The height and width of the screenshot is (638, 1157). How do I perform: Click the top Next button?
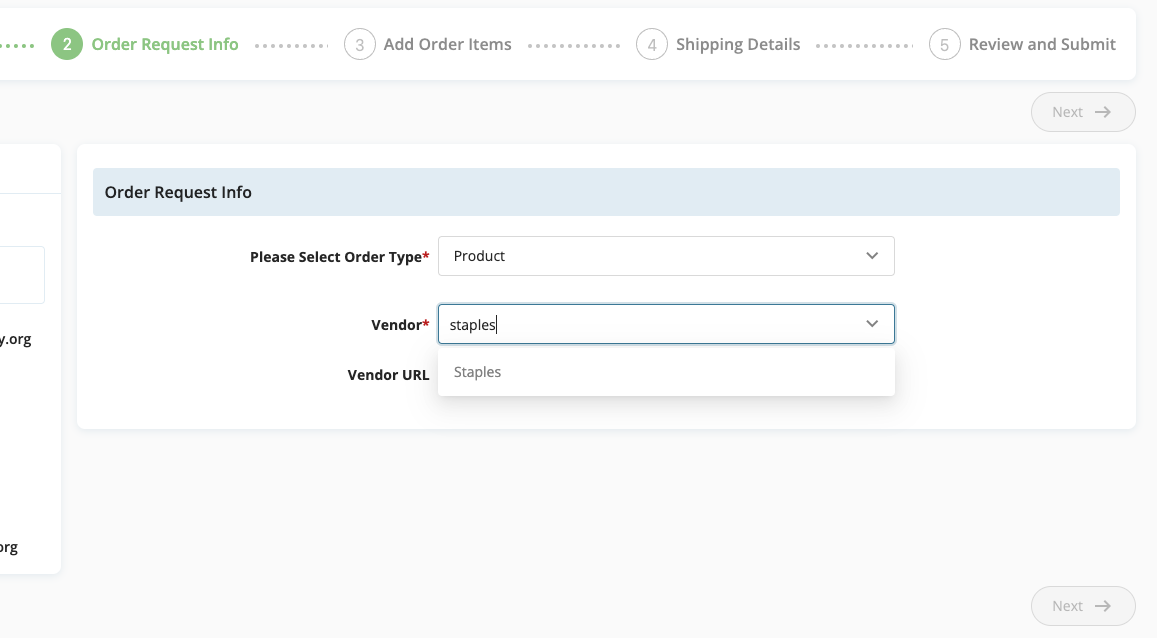pyautogui.click(x=1082, y=112)
